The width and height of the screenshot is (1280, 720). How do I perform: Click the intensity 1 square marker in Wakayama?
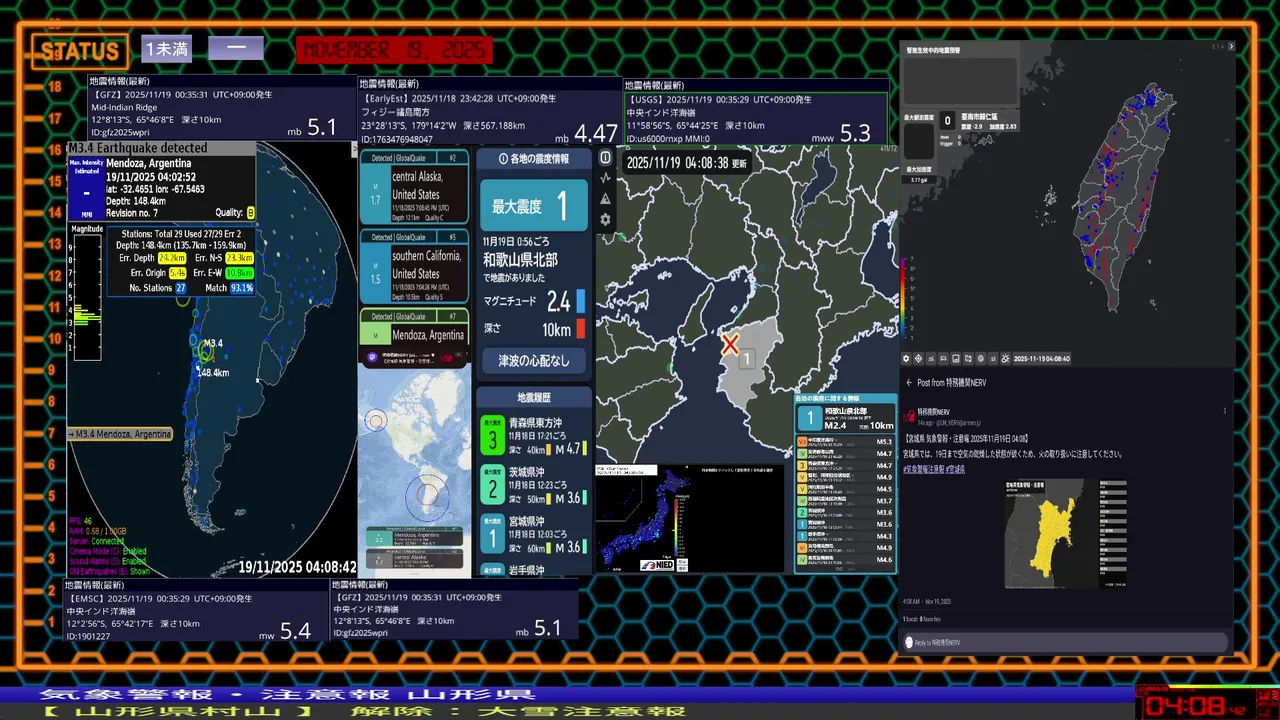pyautogui.click(x=746, y=359)
